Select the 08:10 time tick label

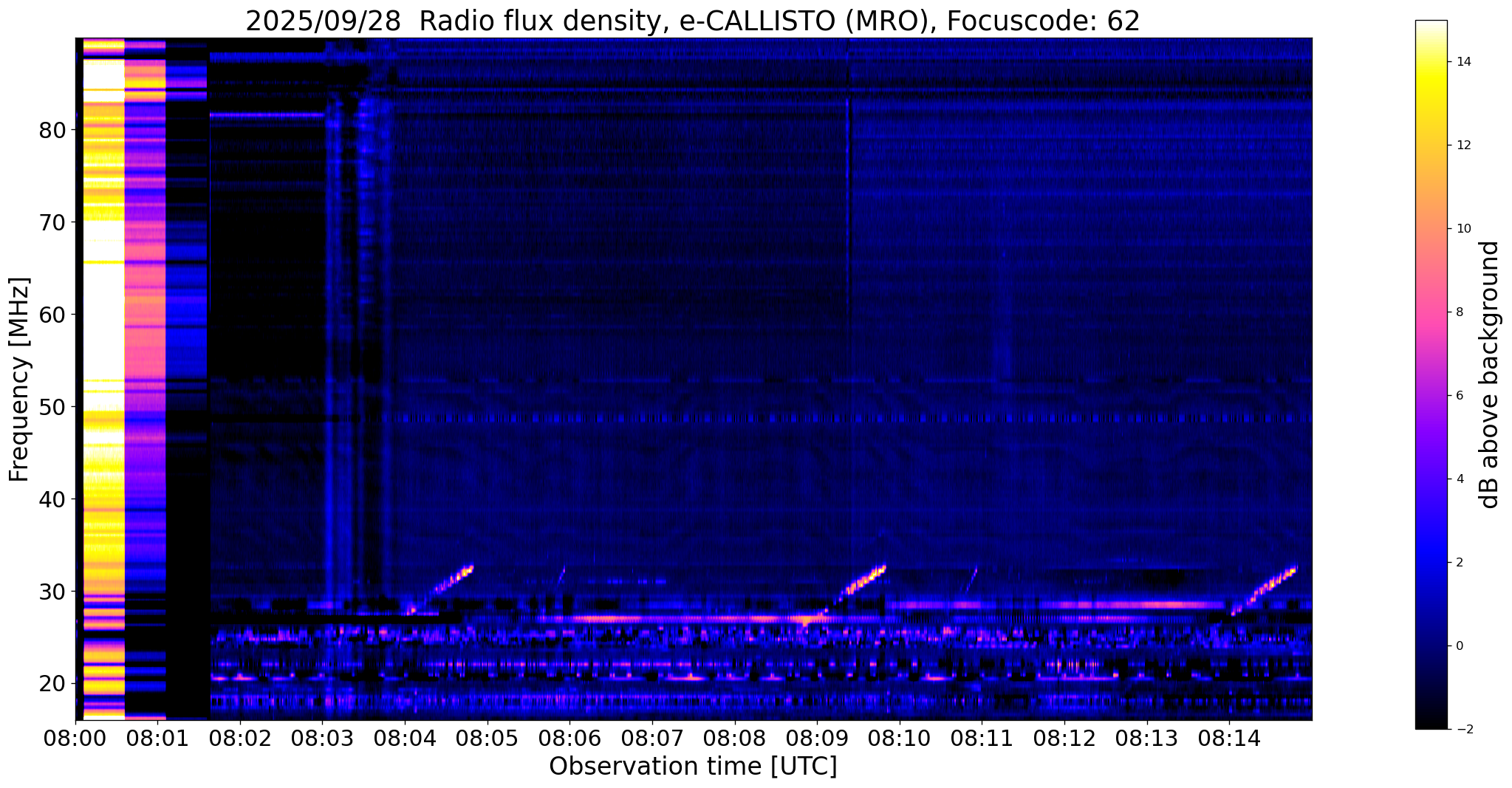pos(899,738)
